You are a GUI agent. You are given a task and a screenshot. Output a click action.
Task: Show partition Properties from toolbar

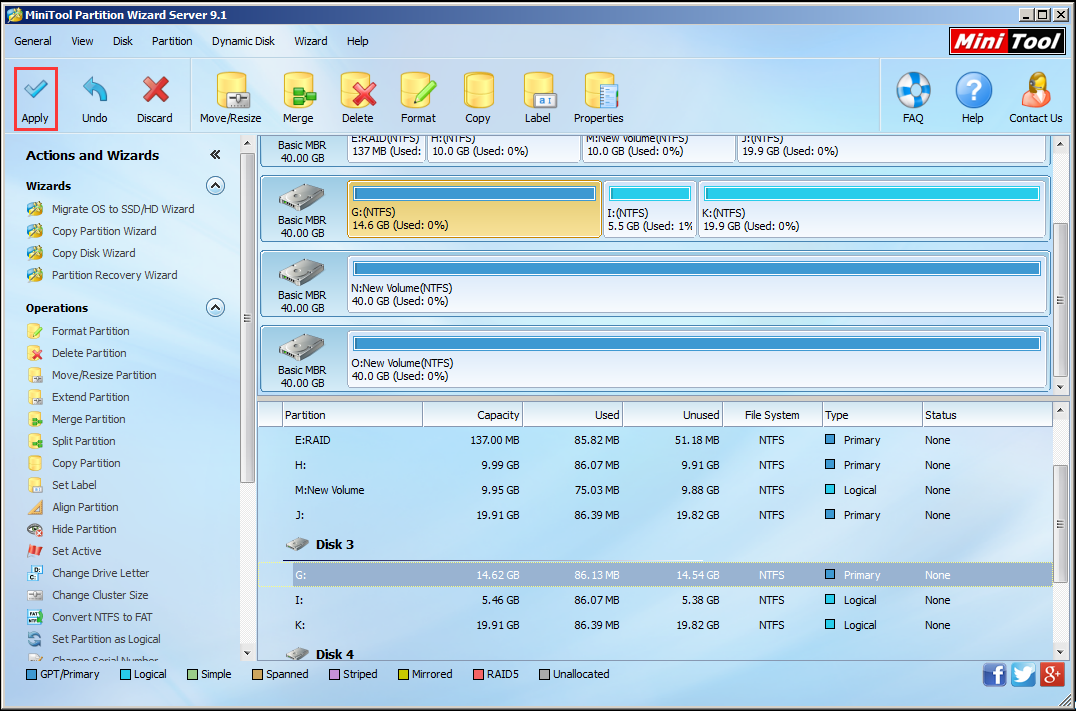tap(598, 99)
